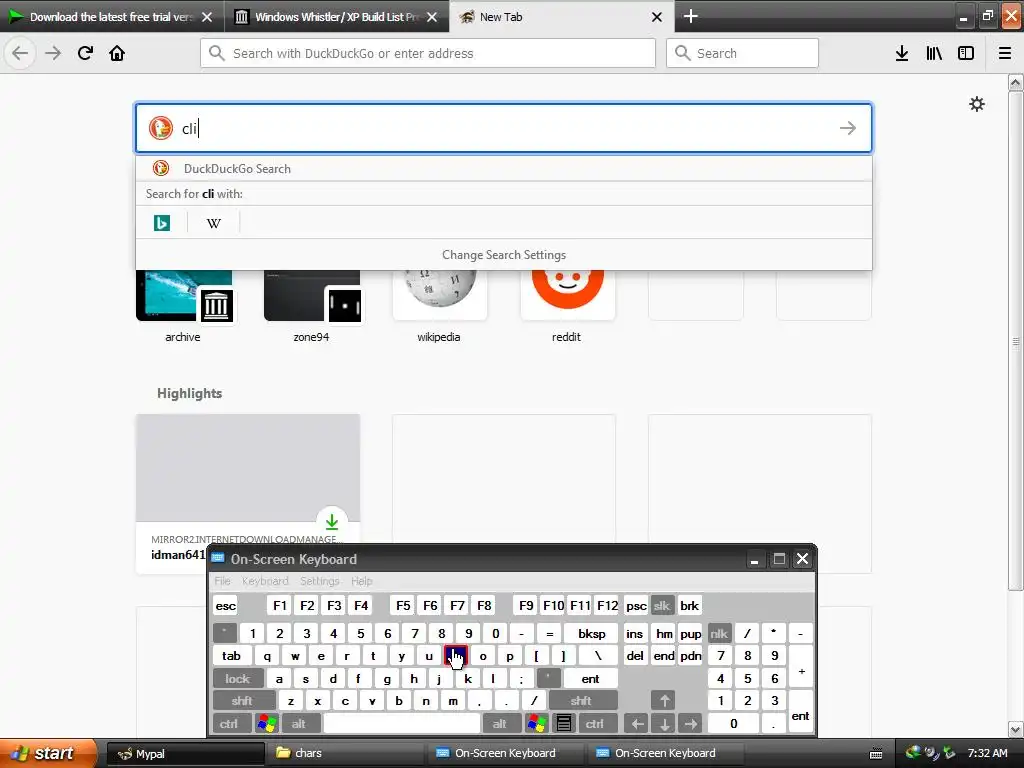1024x768 pixels.
Task: Click the bksp key on keyboard
Action: tap(591, 633)
